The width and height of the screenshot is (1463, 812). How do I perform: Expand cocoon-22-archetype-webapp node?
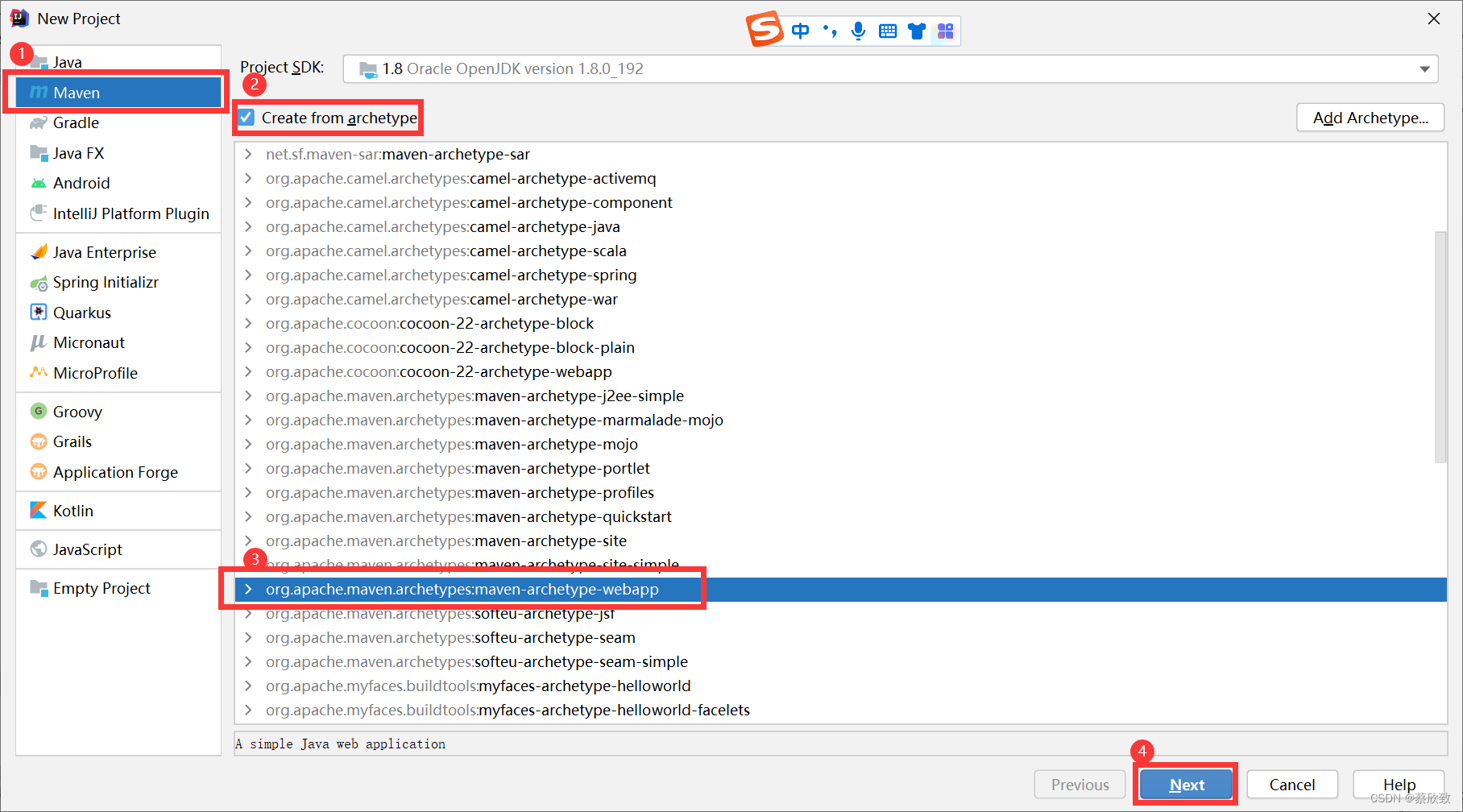[248, 371]
